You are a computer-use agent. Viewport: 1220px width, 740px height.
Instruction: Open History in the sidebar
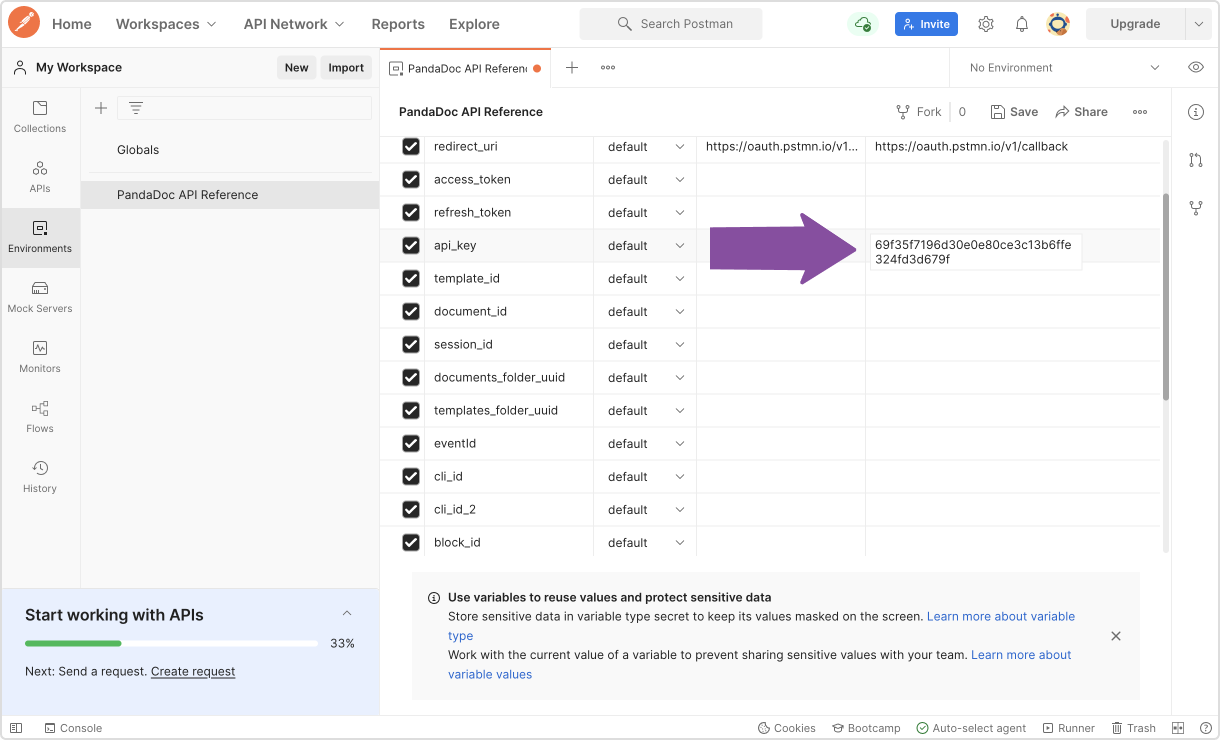40,477
